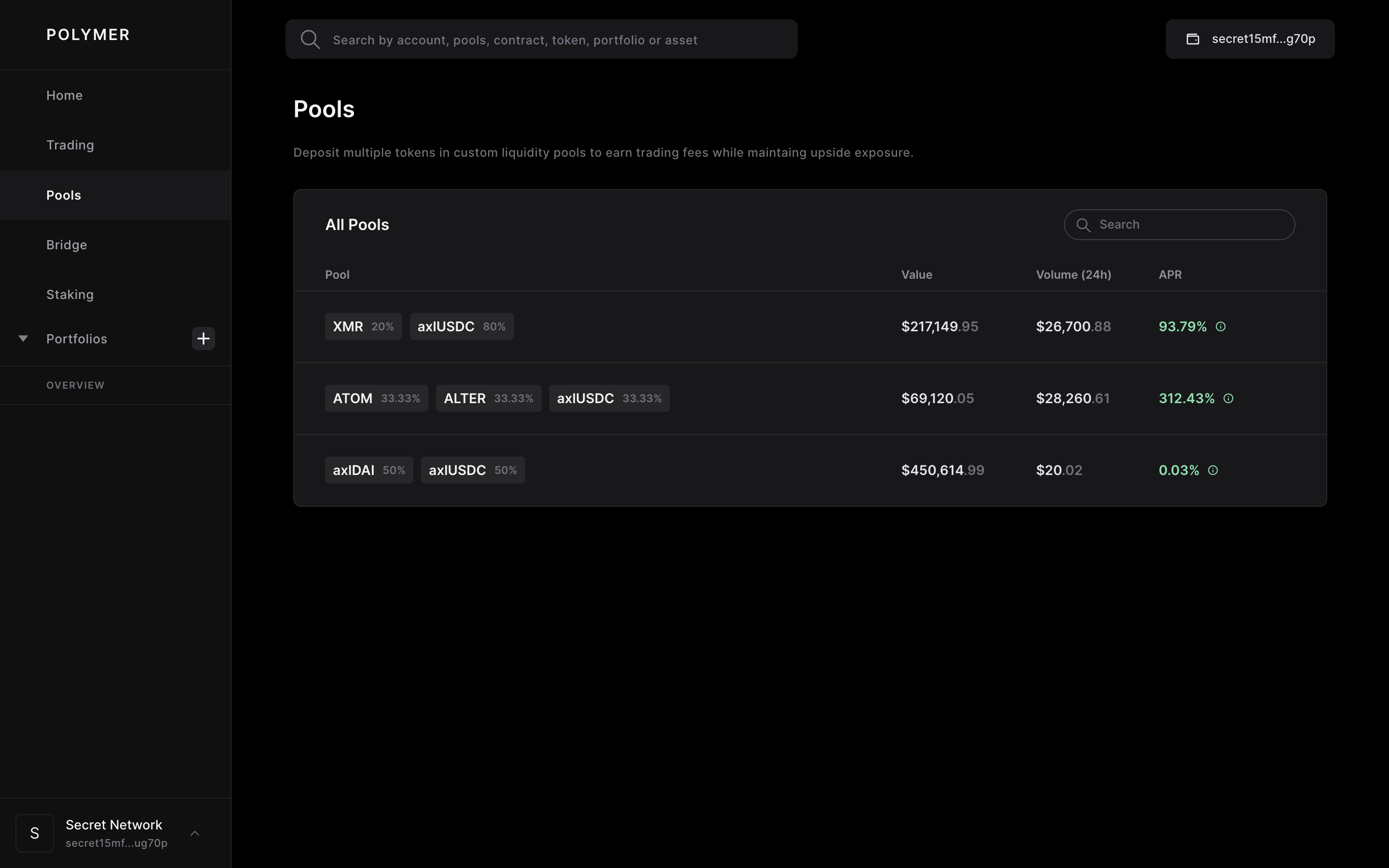Go to the Bridge section
This screenshot has width=1389, height=868.
(67, 244)
